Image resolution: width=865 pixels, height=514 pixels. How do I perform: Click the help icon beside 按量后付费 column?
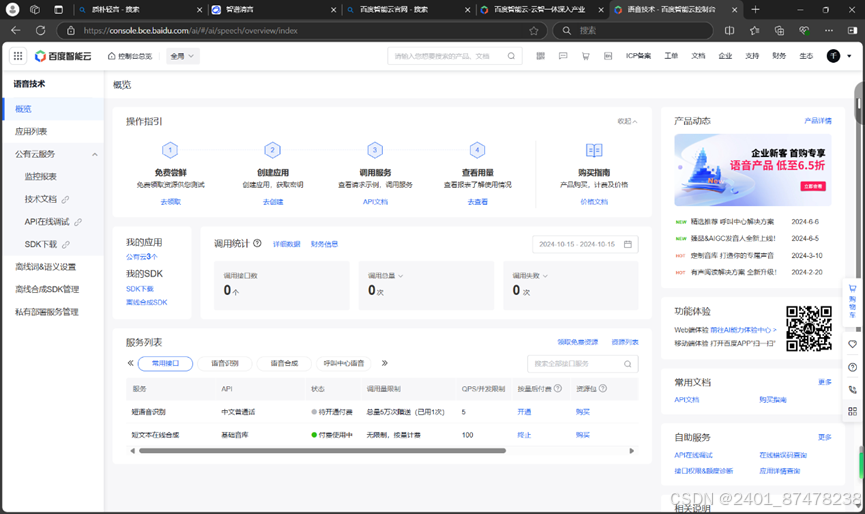tap(558, 388)
